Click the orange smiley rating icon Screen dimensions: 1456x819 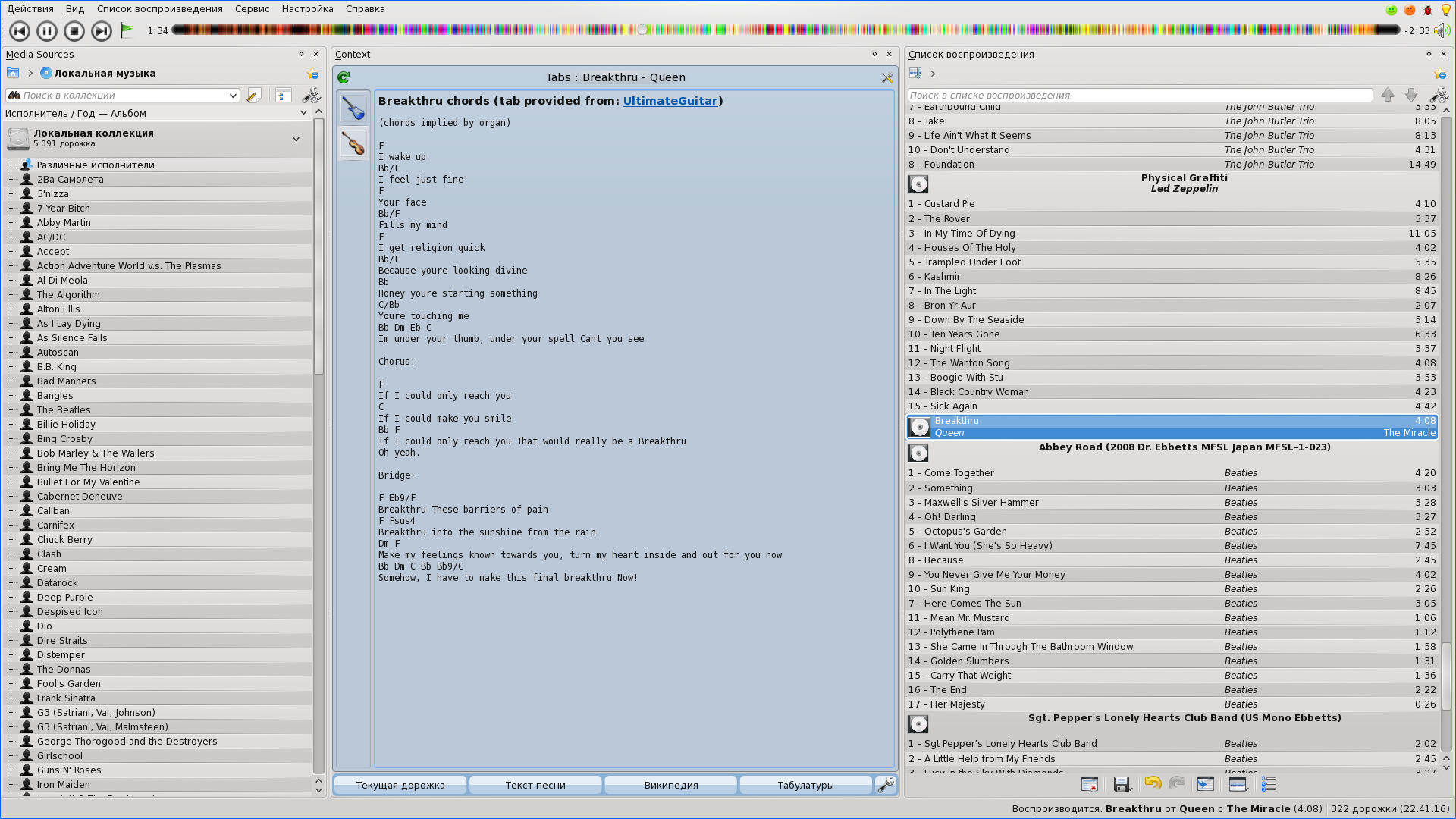(x=1410, y=10)
